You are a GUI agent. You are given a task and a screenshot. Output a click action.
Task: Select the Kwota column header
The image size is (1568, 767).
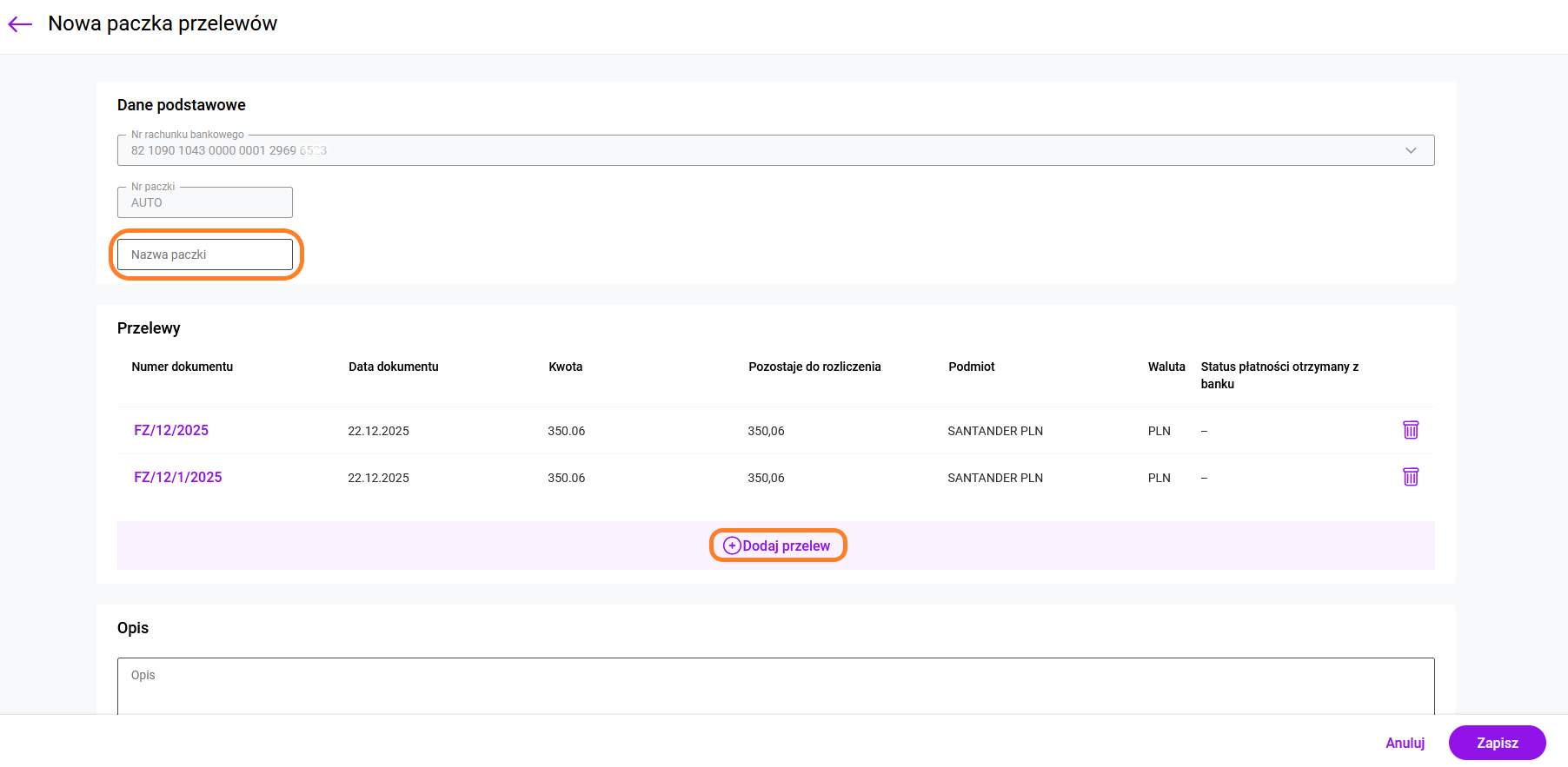click(566, 367)
